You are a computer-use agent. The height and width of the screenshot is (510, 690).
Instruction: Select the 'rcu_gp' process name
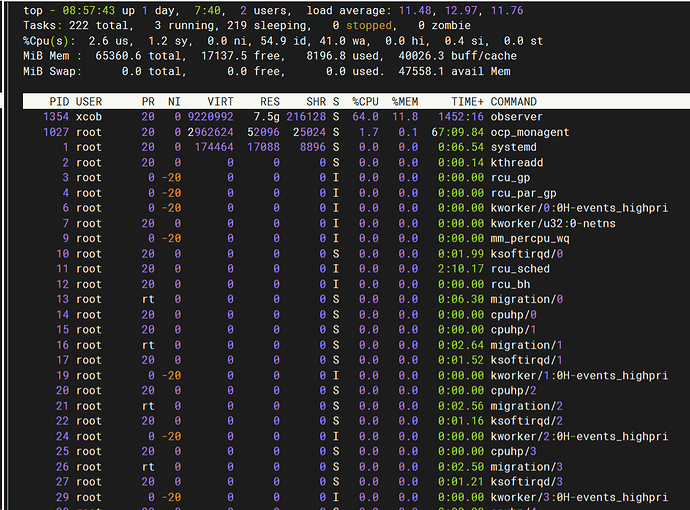(x=510, y=177)
